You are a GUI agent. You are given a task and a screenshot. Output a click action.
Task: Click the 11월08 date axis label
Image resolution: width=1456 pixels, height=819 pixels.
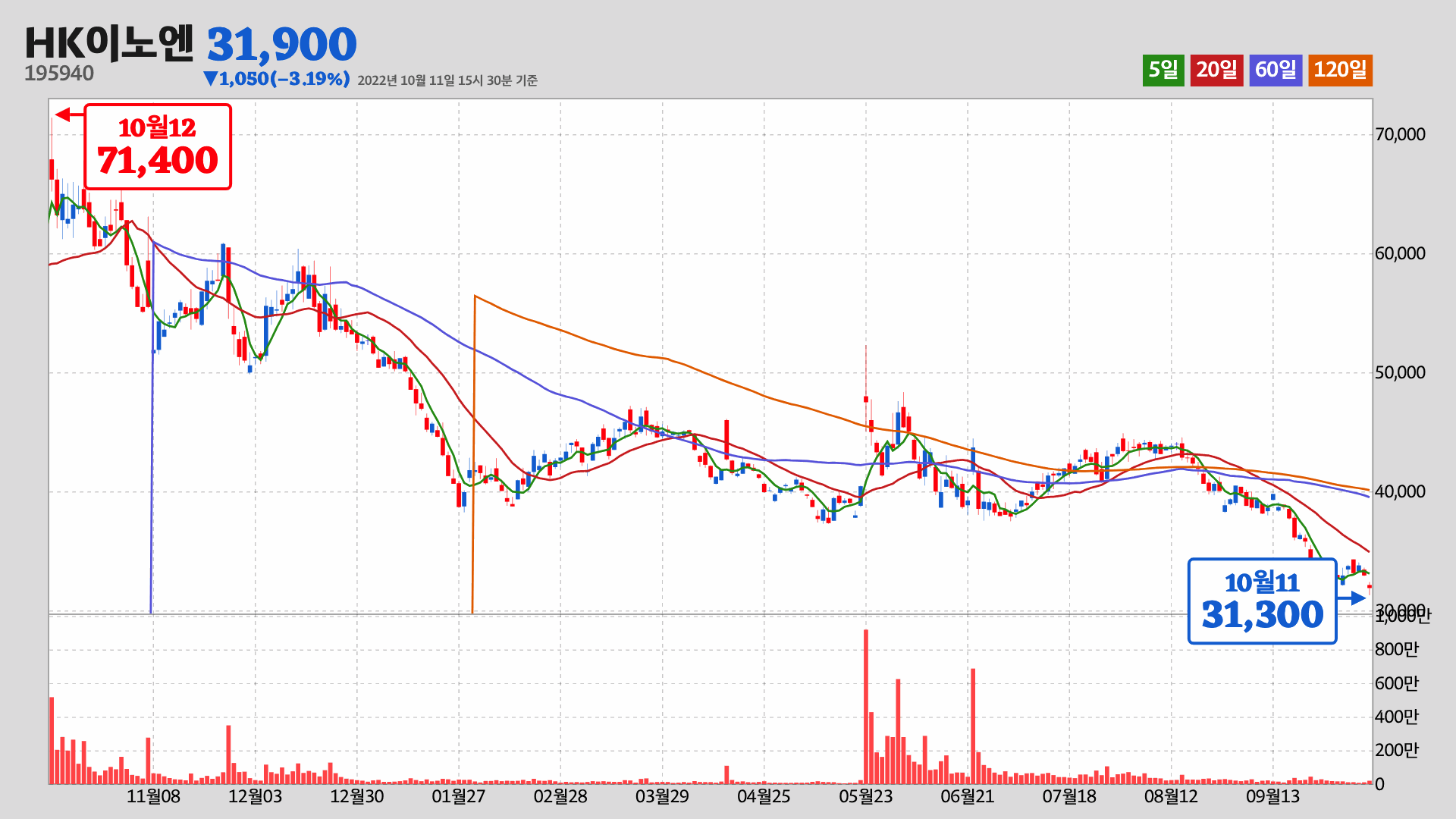tap(153, 797)
